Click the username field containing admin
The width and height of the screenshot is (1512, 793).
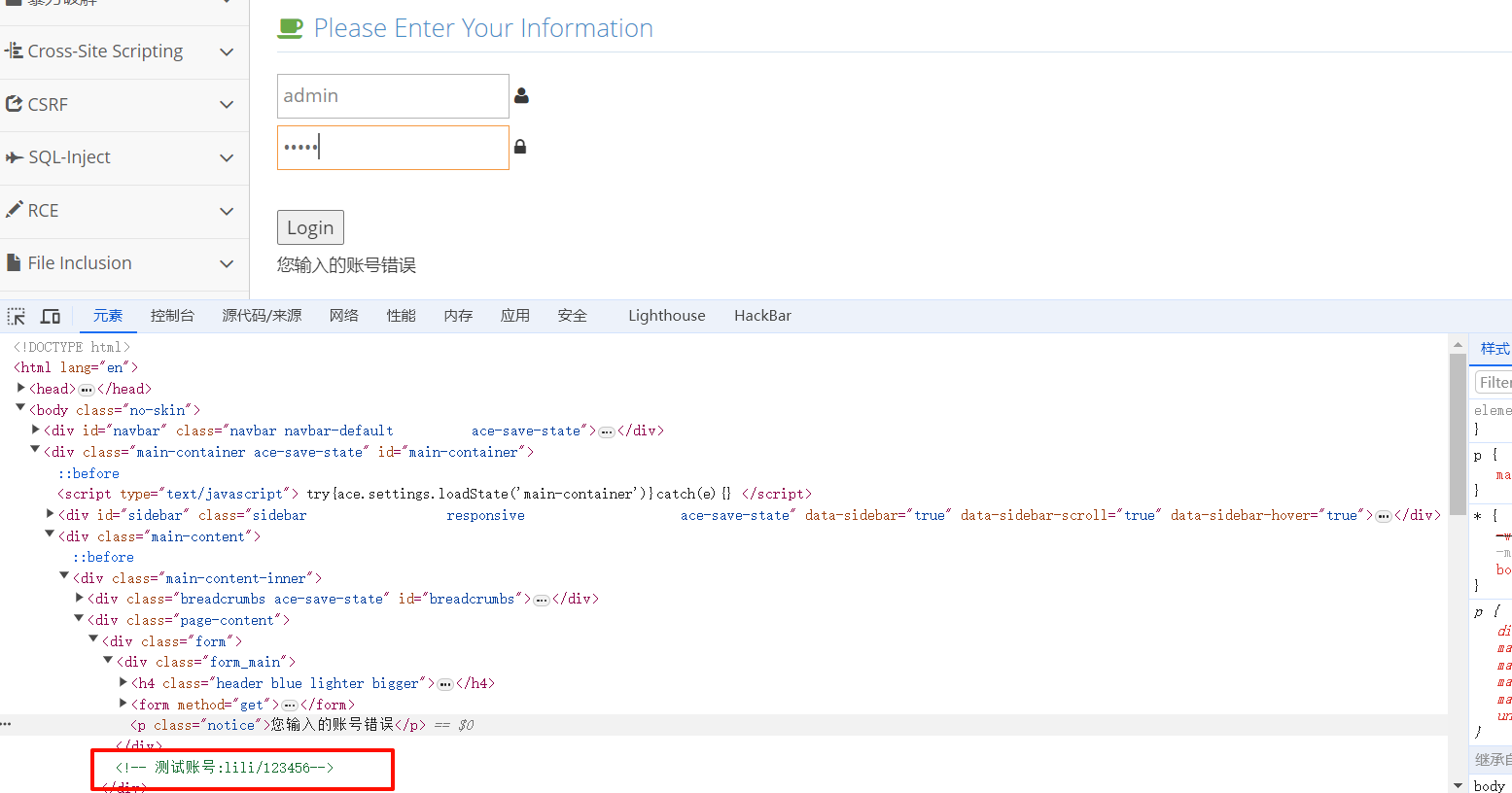393,96
